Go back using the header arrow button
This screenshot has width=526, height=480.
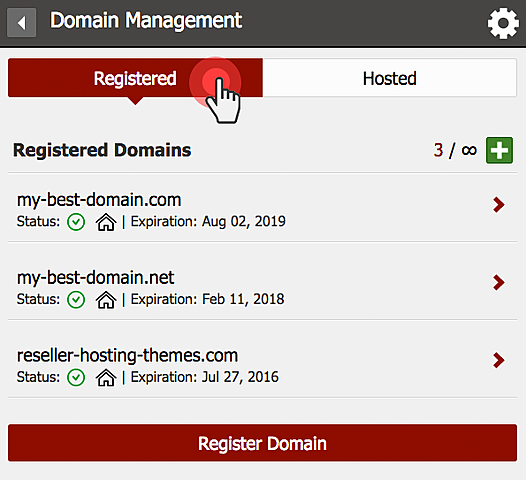pos(21,23)
